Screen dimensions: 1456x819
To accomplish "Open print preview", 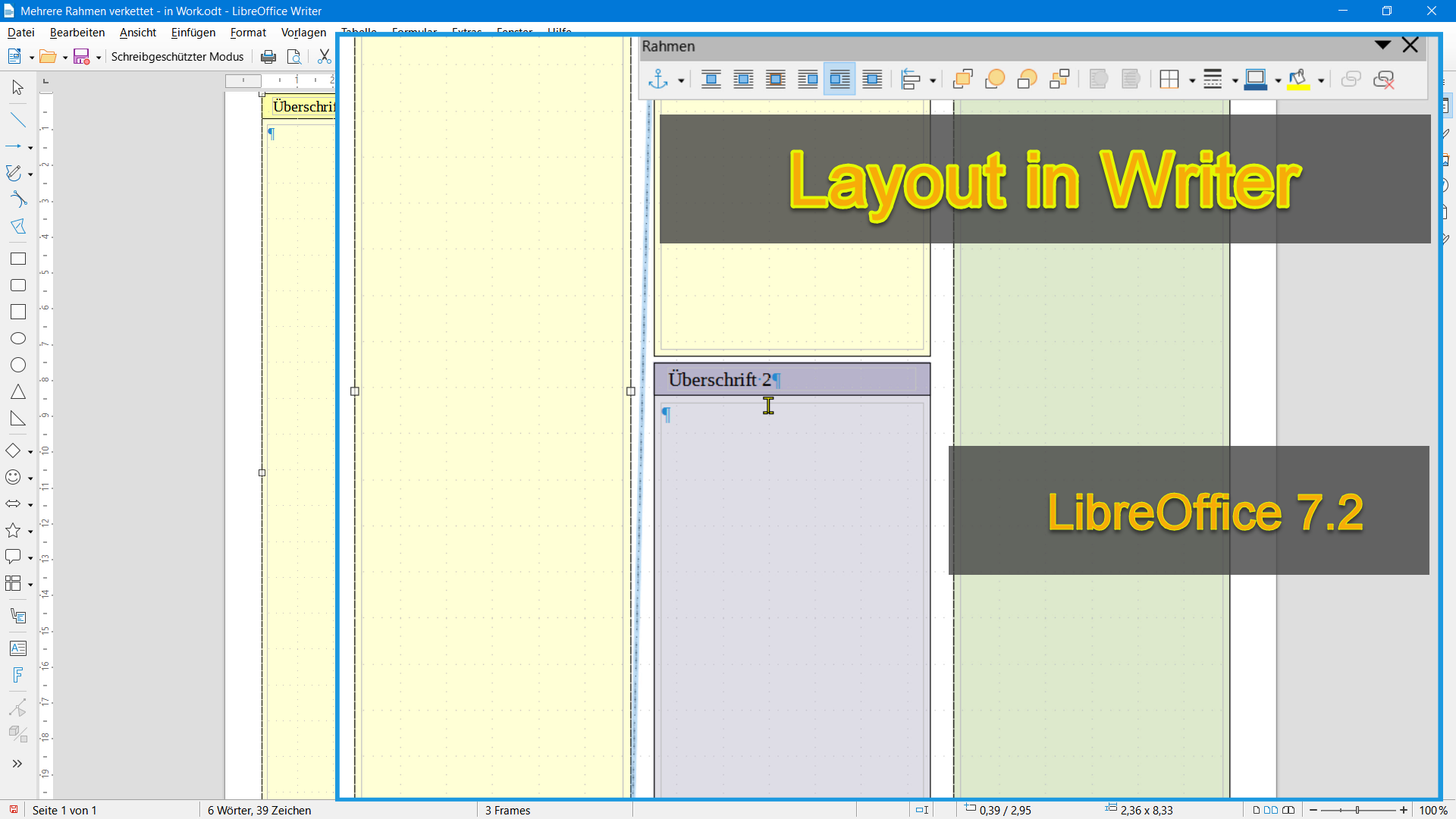I will tap(294, 56).
